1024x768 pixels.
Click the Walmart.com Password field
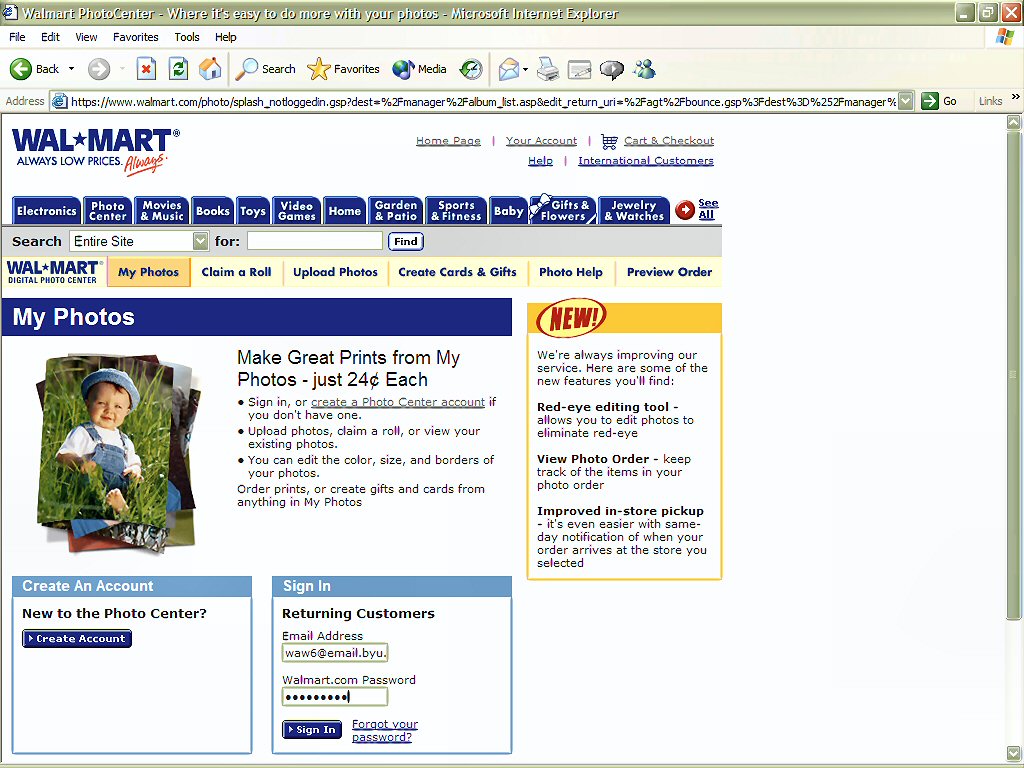335,697
